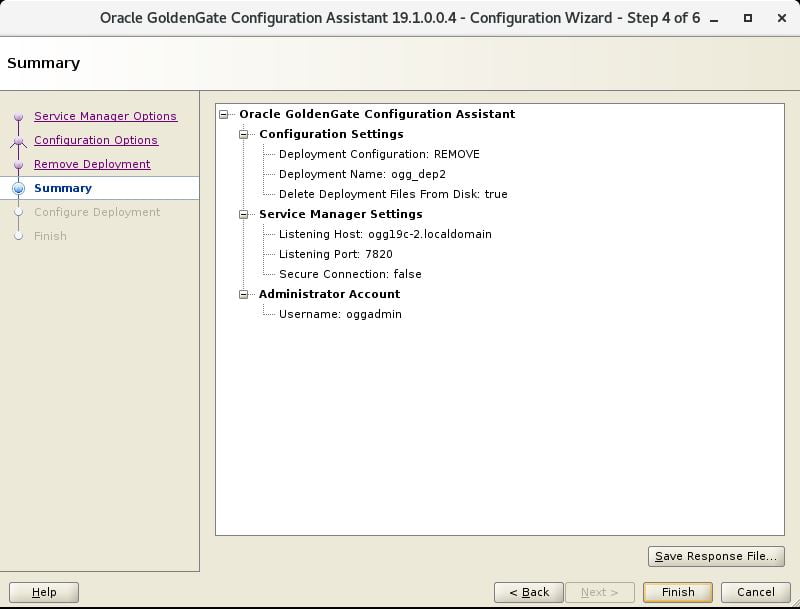Click the Configuration Options step bullet icon

pyautogui.click(x=19, y=141)
